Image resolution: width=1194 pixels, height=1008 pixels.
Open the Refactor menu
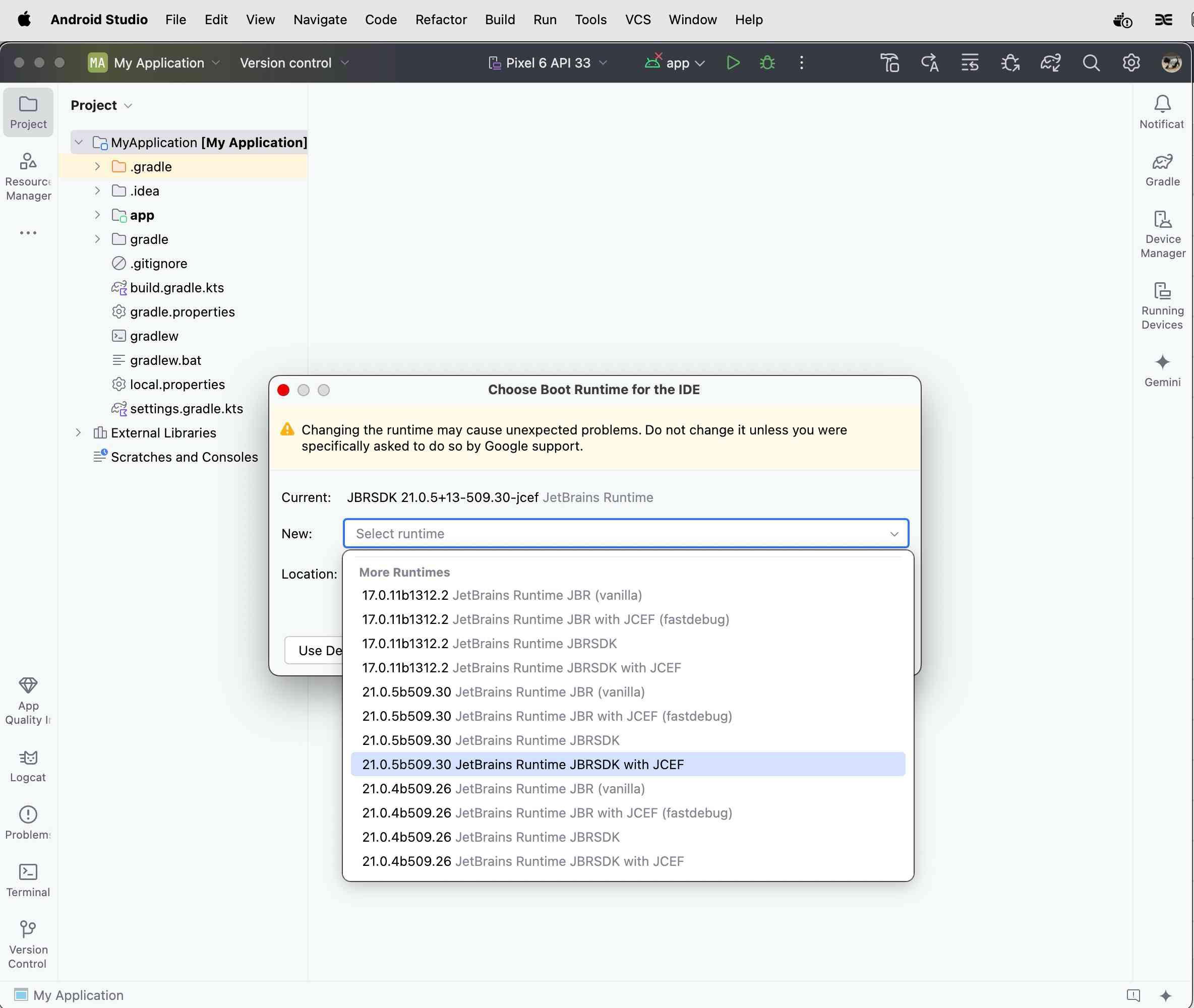pyautogui.click(x=441, y=20)
